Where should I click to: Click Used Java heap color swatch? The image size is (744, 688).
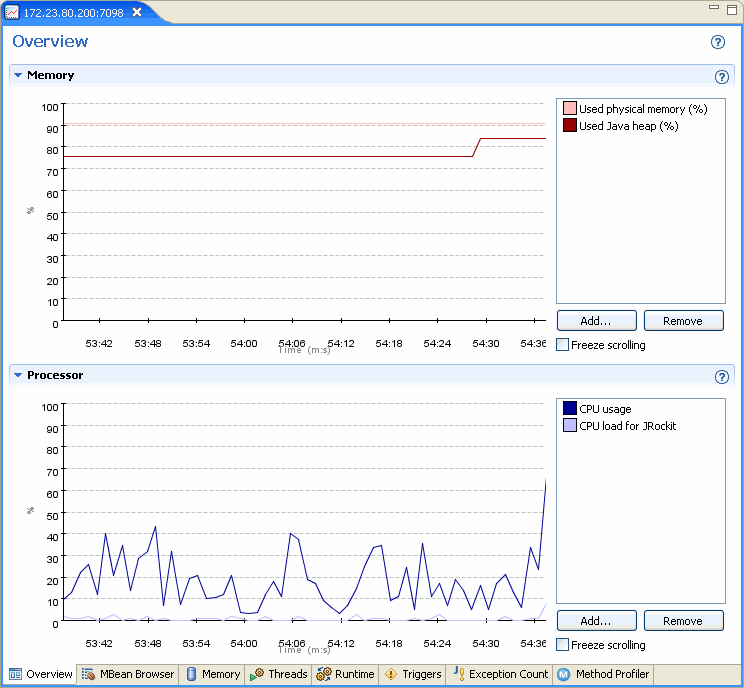point(569,125)
